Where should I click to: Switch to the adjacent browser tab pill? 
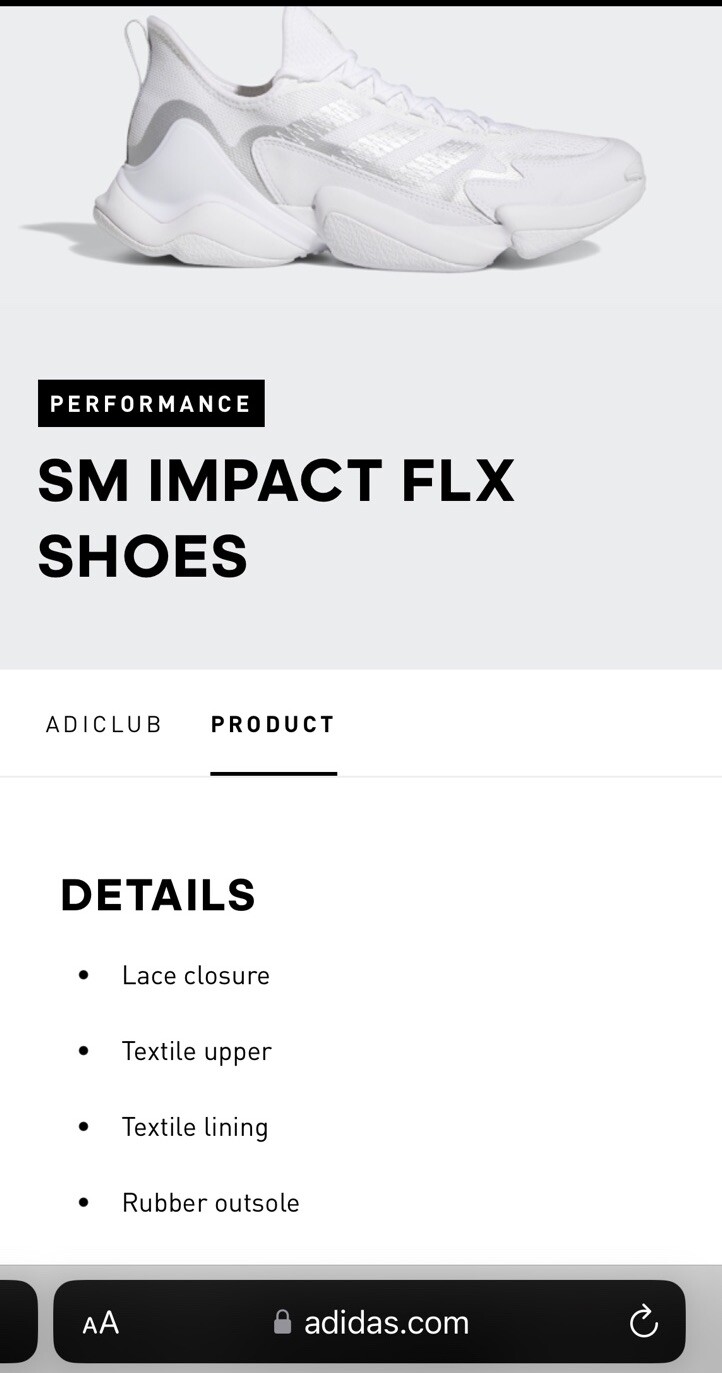17,1322
